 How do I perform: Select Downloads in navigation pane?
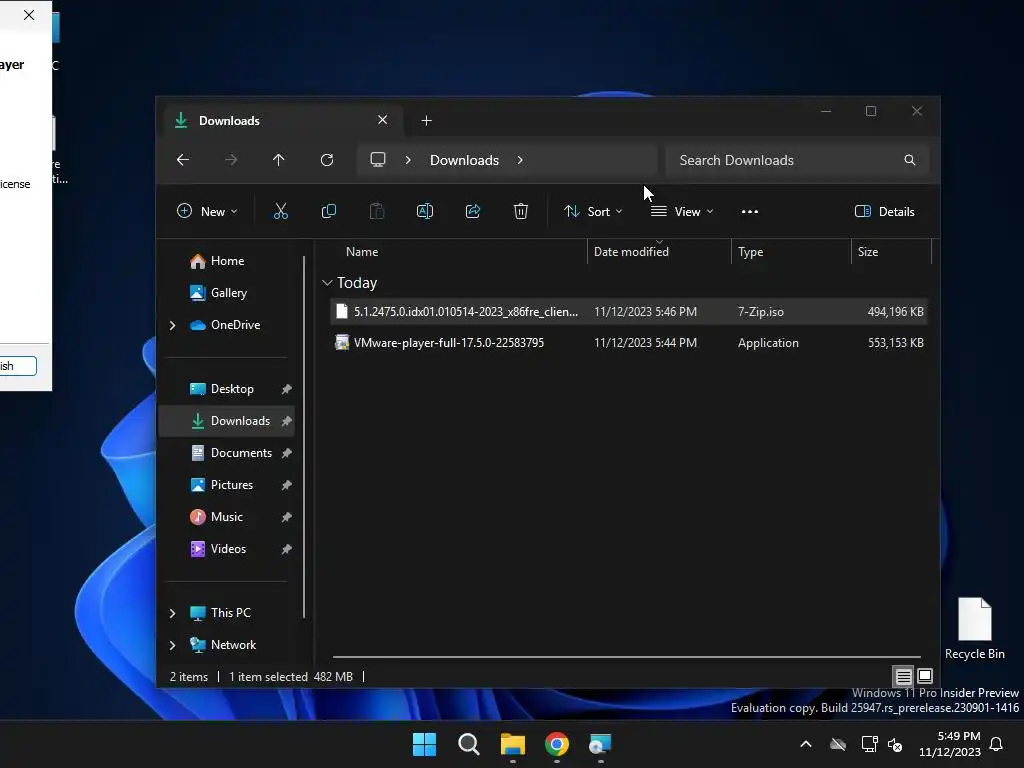[226, 421]
